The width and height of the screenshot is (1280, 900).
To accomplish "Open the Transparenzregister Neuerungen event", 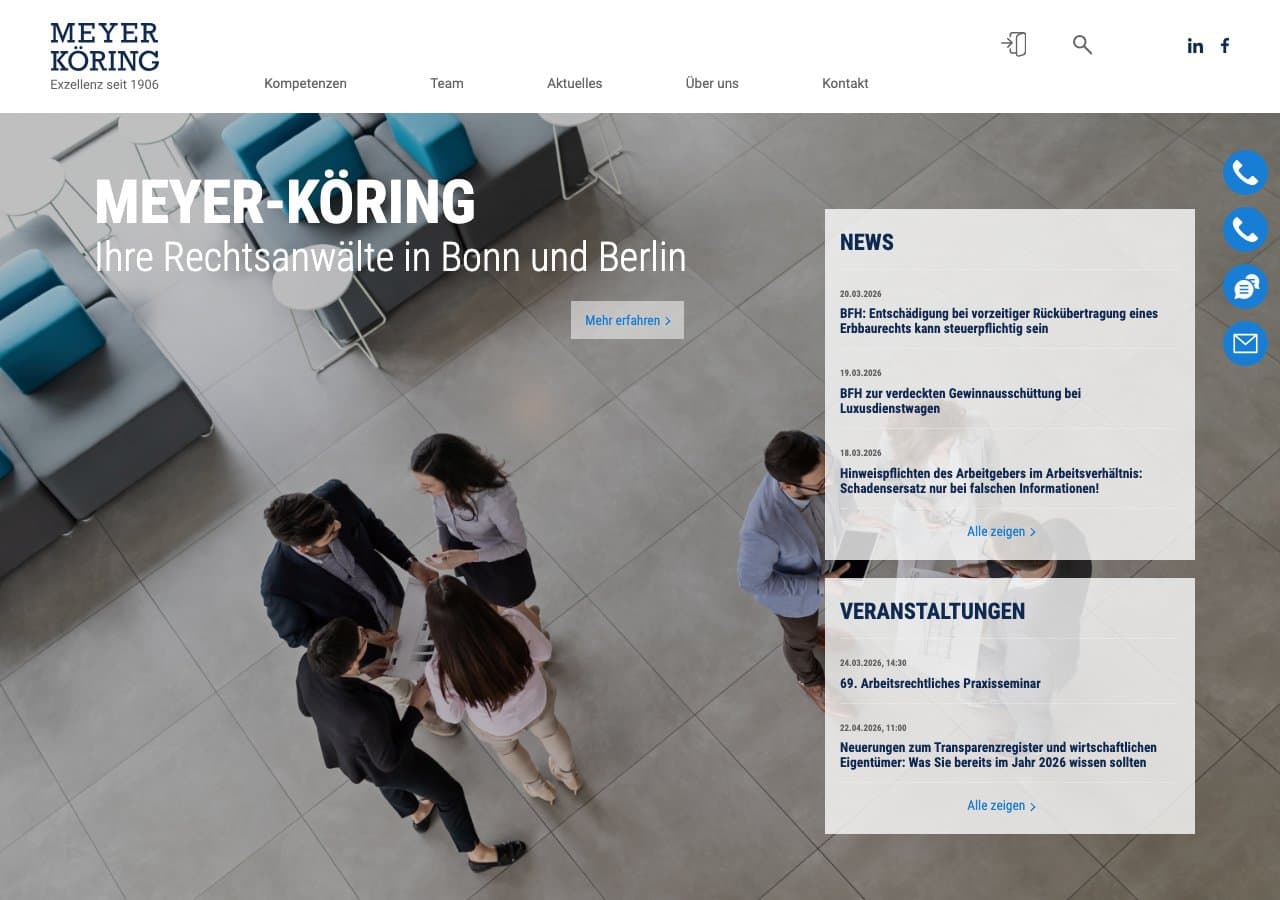I will [x=998, y=755].
